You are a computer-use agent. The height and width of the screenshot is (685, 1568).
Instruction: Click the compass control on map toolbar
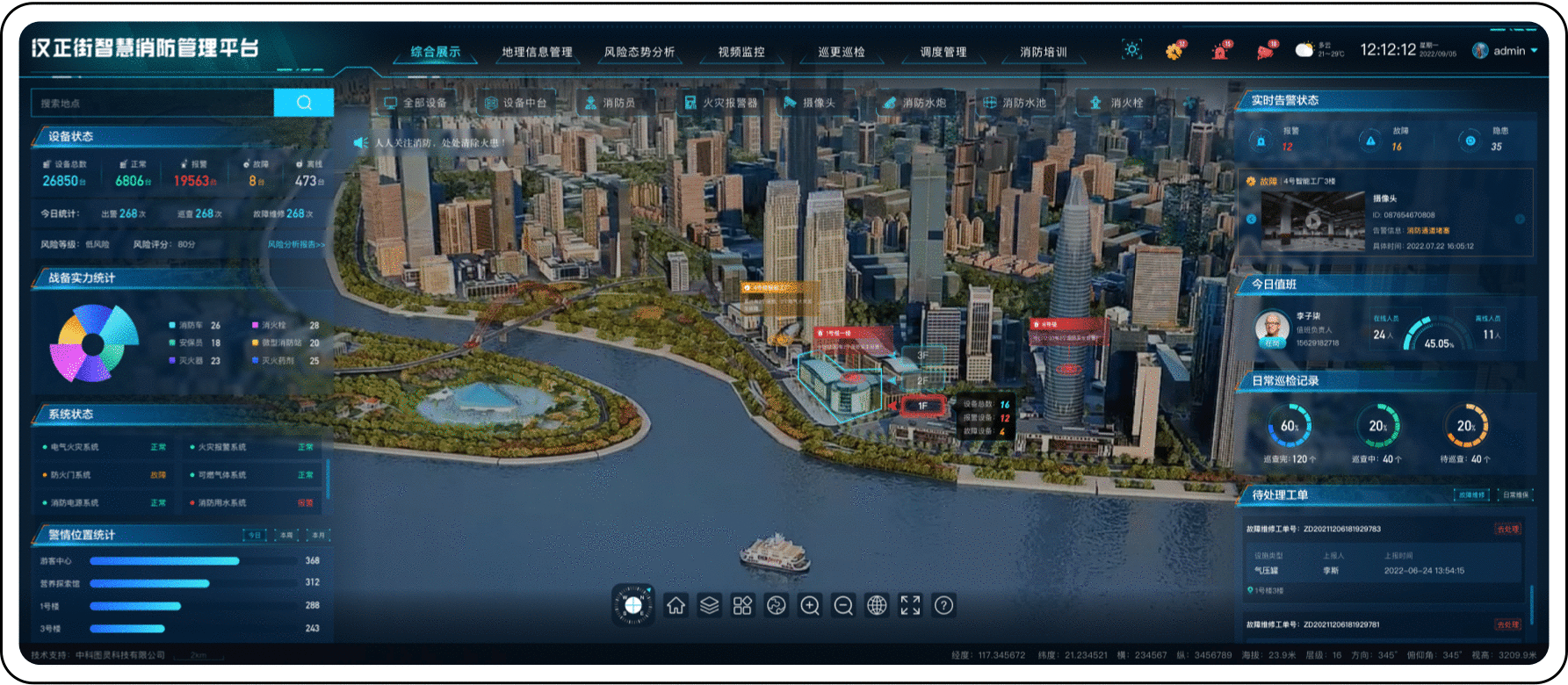point(632,605)
